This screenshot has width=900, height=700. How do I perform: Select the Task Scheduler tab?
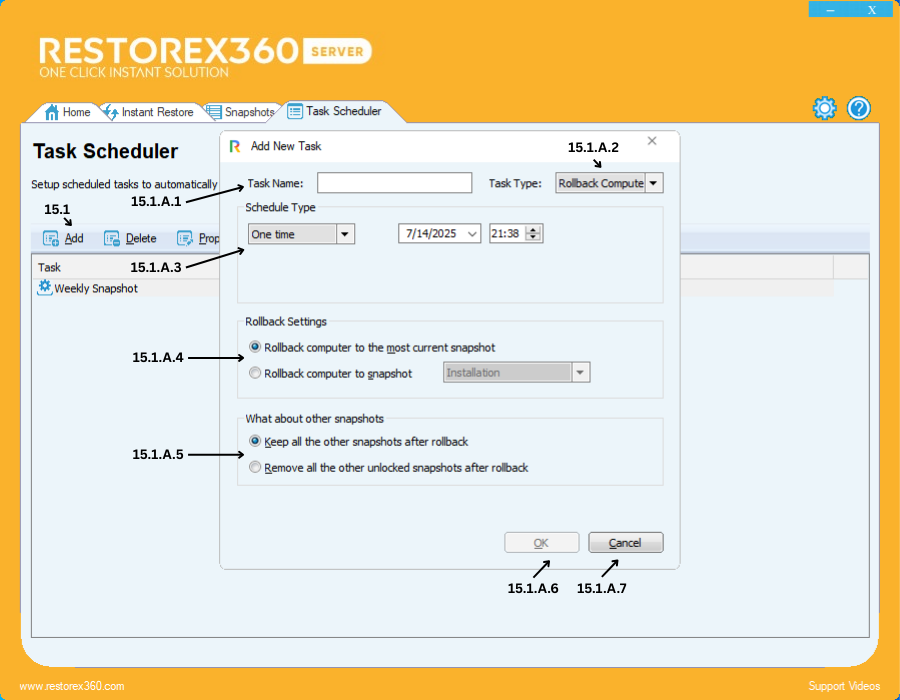(335, 111)
